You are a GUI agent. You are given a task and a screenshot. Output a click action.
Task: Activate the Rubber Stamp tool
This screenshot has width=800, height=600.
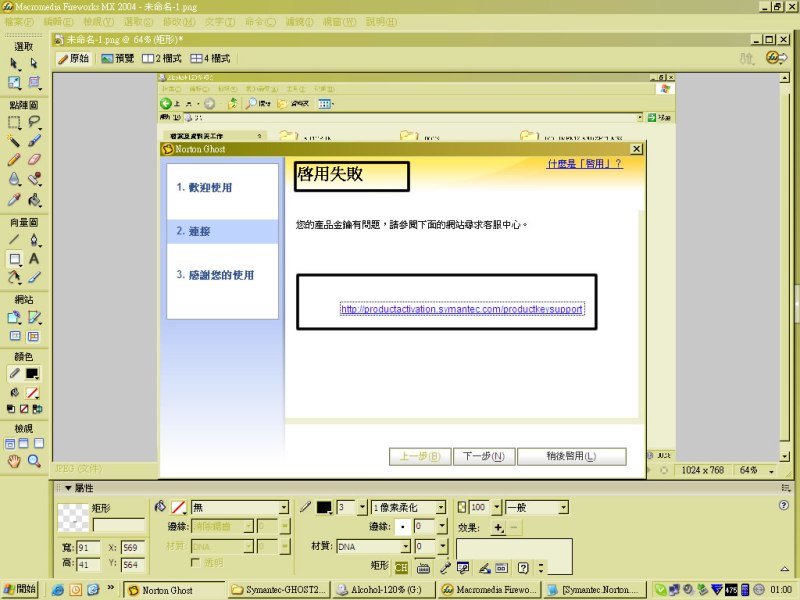tap(34, 179)
